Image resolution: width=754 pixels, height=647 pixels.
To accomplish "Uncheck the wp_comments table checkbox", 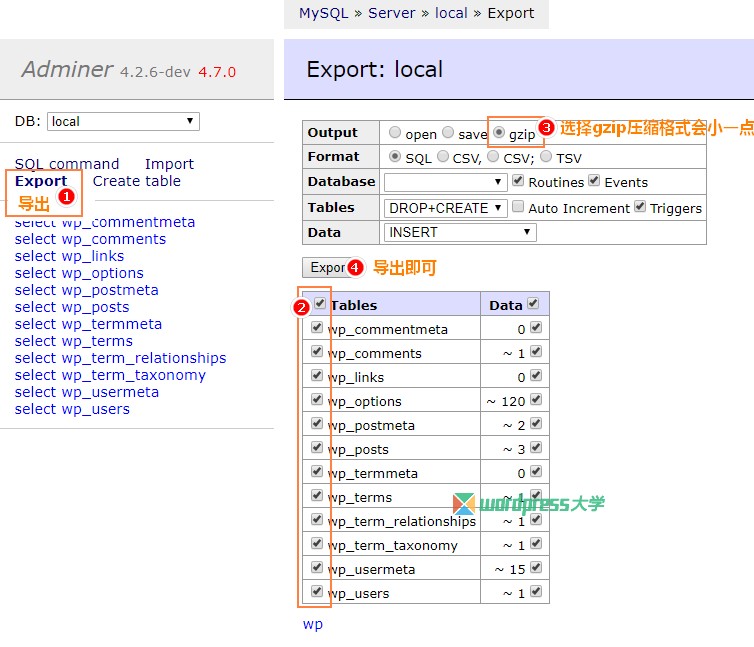I will [316, 351].
